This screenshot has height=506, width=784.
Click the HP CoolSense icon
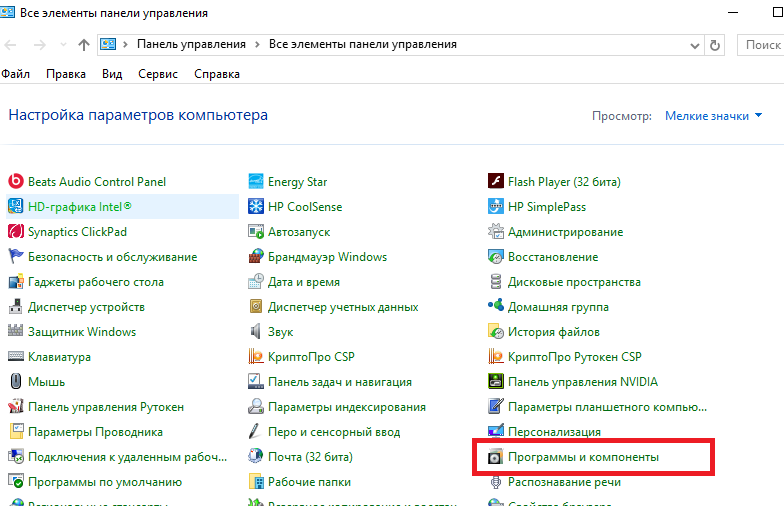(256, 207)
